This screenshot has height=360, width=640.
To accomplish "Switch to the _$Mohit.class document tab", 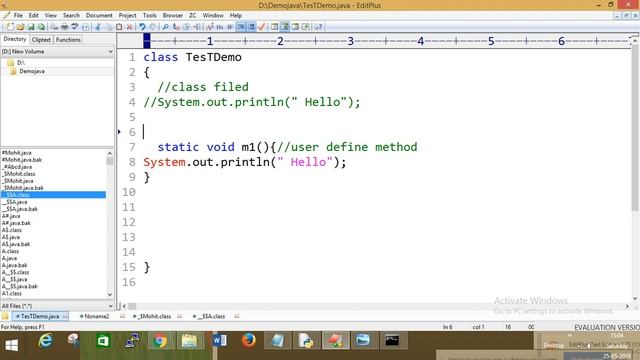I will coord(154,316).
